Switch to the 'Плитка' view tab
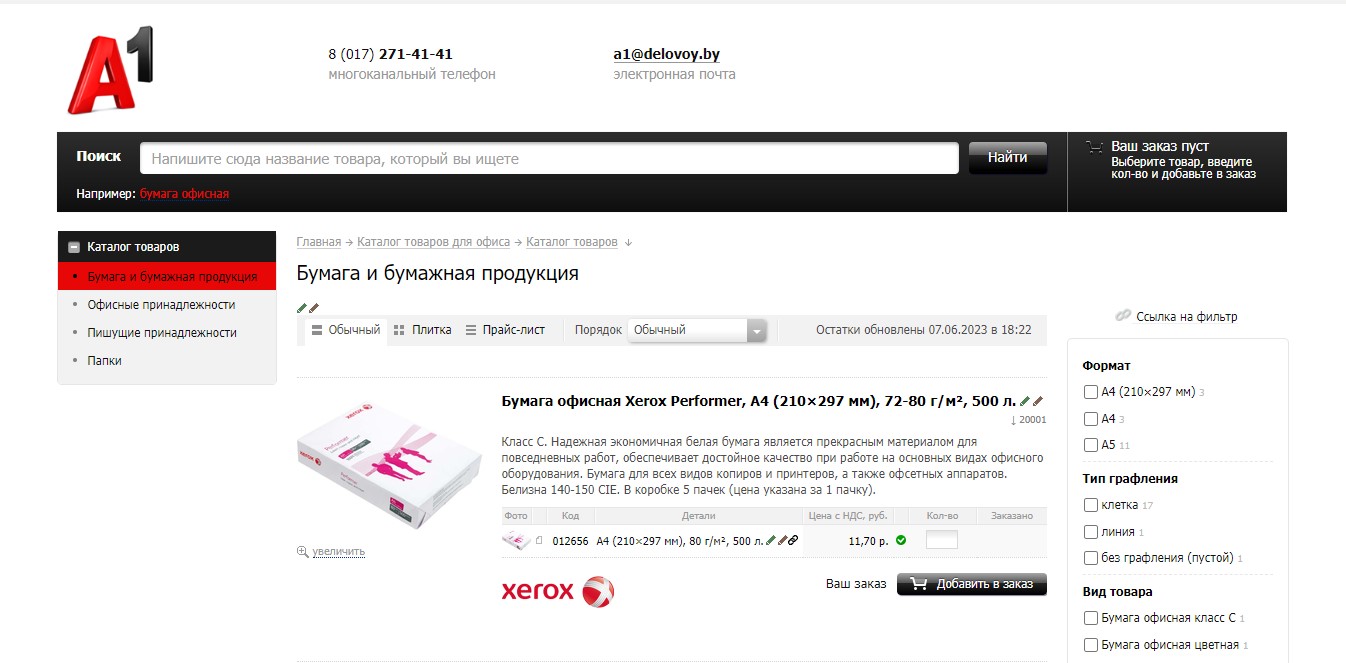Screen dimensions: 1346x663 422,330
